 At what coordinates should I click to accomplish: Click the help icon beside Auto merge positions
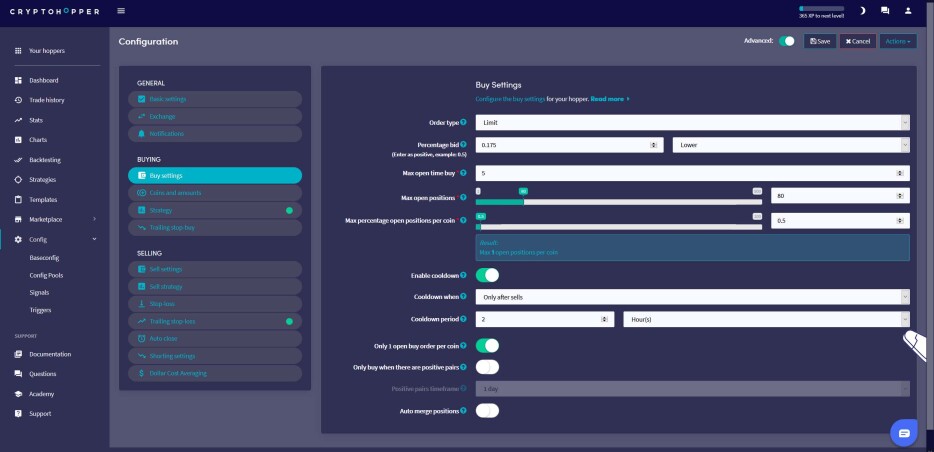[463, 411]
